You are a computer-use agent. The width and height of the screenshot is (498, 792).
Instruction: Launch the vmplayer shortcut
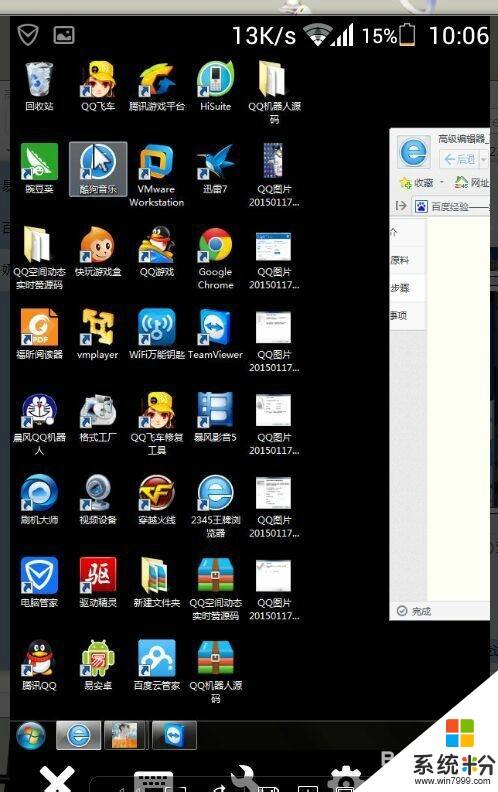98,334
